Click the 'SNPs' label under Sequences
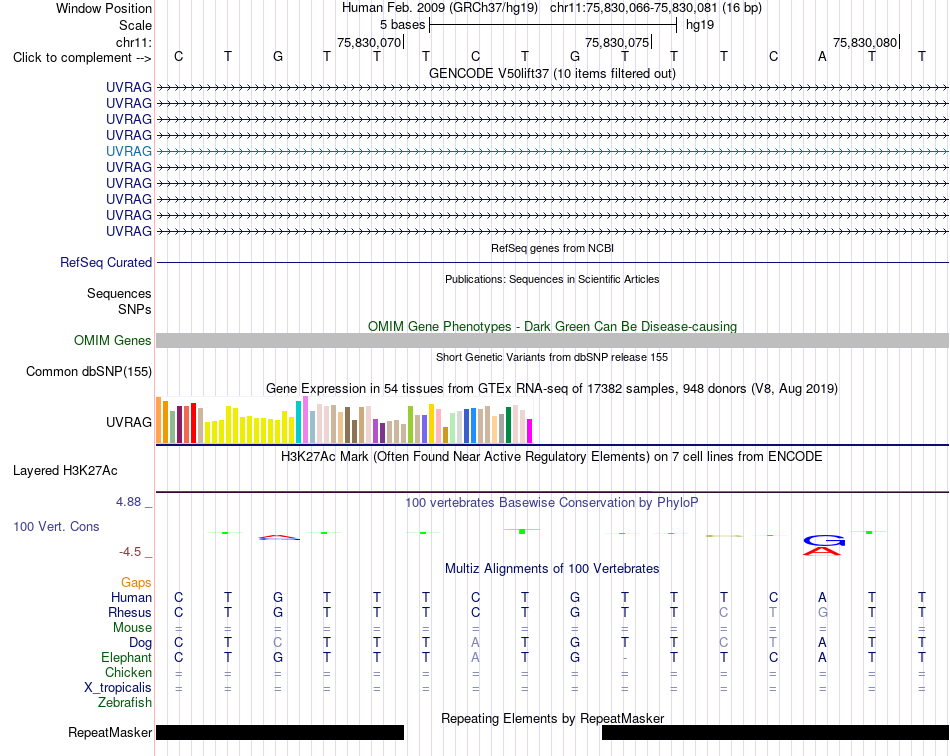Screen dimensions: 950x756 pos(135,310)
